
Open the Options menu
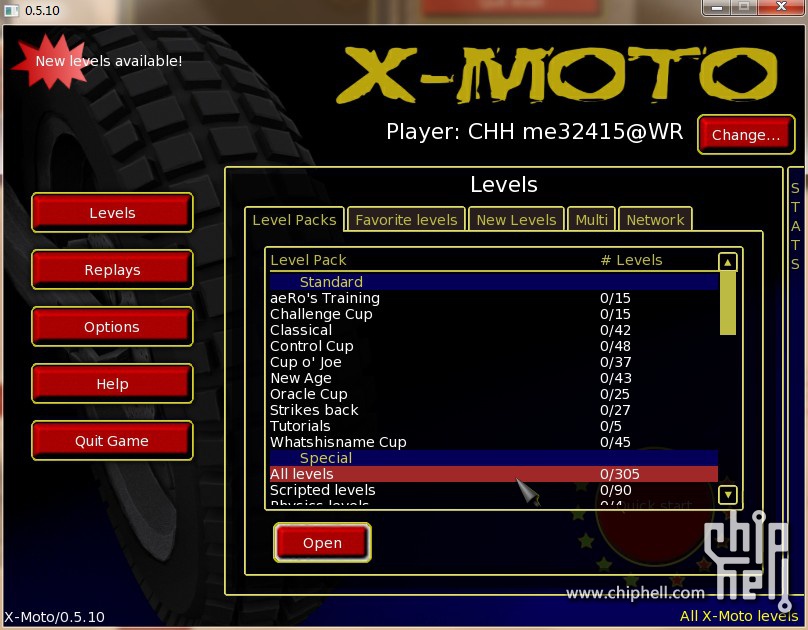[x=112, y=327]
